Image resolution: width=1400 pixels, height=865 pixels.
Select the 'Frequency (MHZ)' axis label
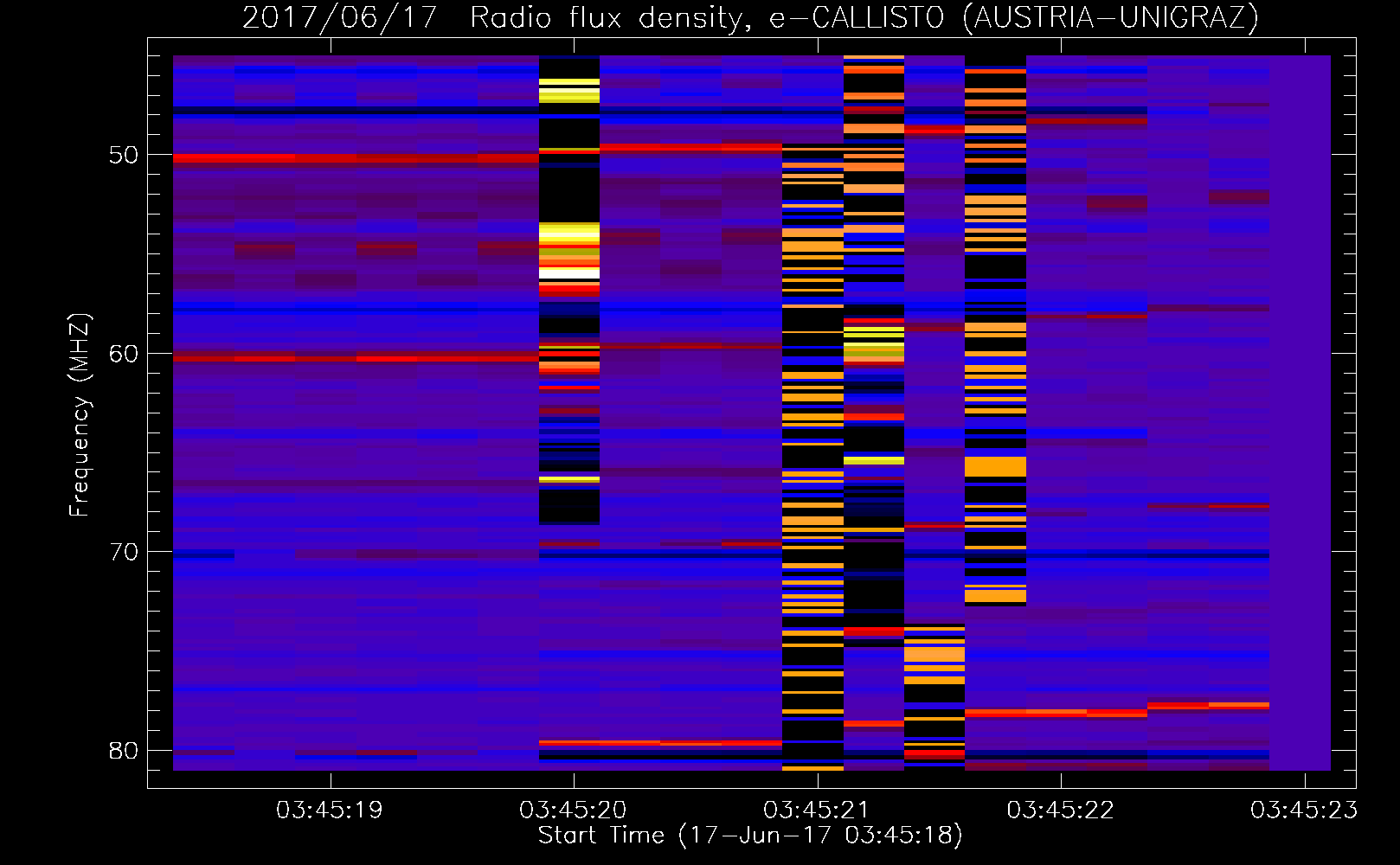click(80, 414)
